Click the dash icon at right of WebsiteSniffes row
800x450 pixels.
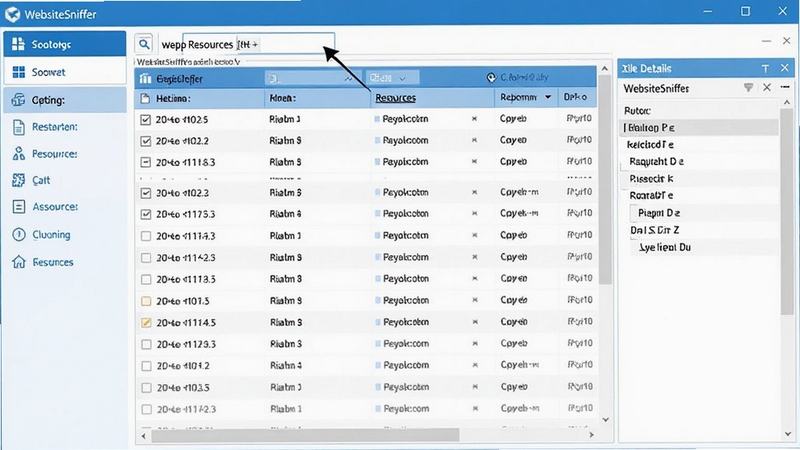(785, 87)
